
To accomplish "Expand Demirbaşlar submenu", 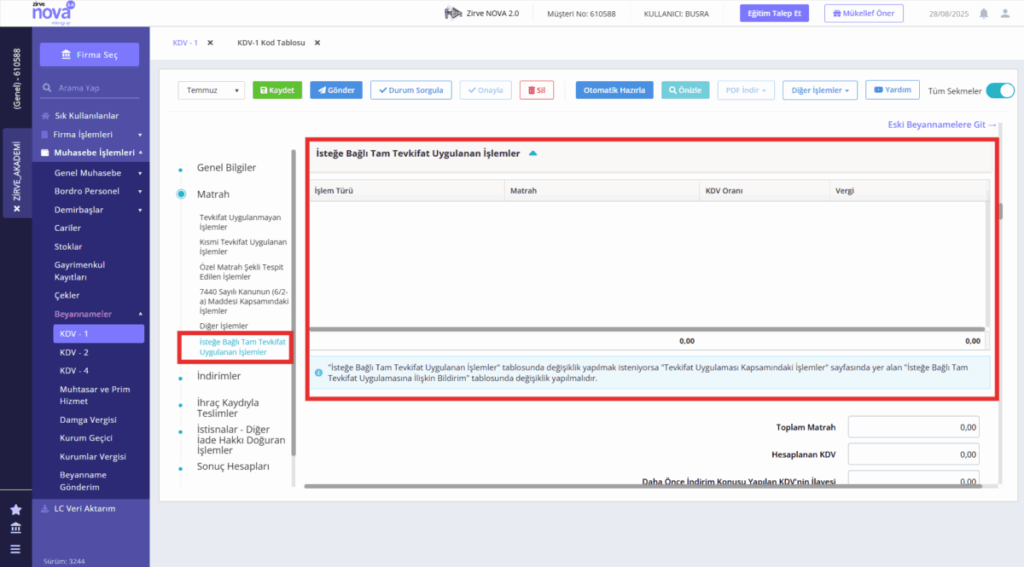I will click(97, 210).
